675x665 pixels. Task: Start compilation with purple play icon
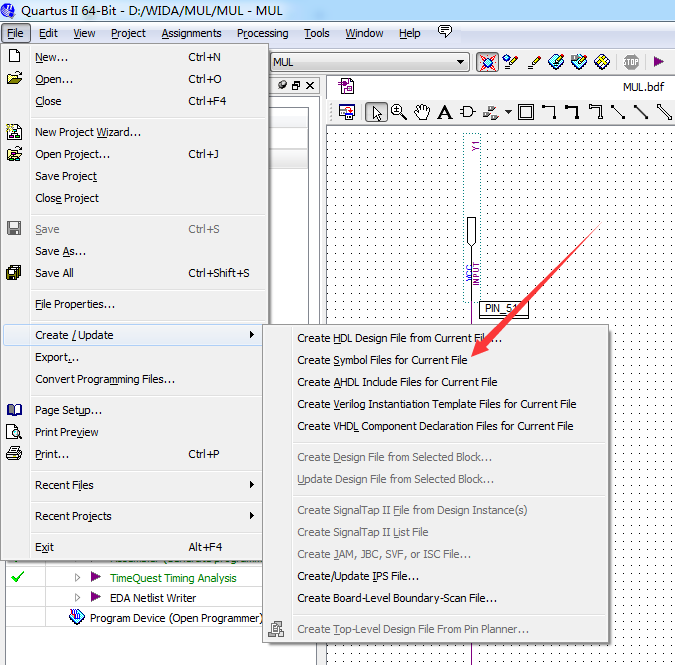point(658,62)
